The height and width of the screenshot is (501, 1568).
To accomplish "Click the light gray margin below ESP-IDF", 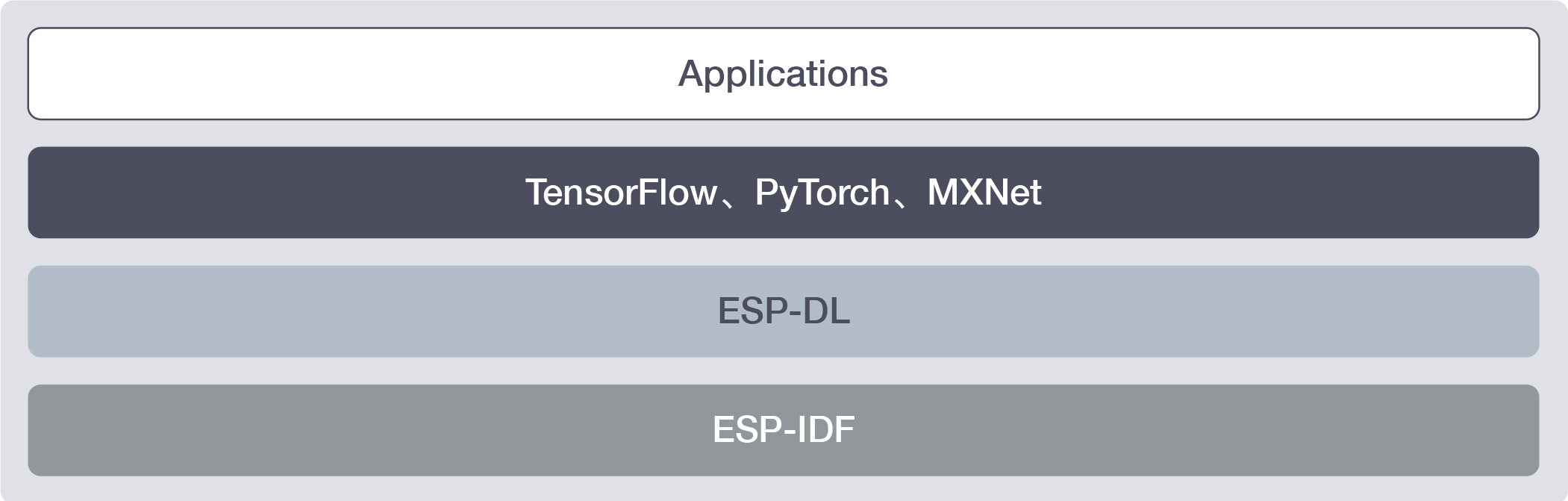I will 784,488.
